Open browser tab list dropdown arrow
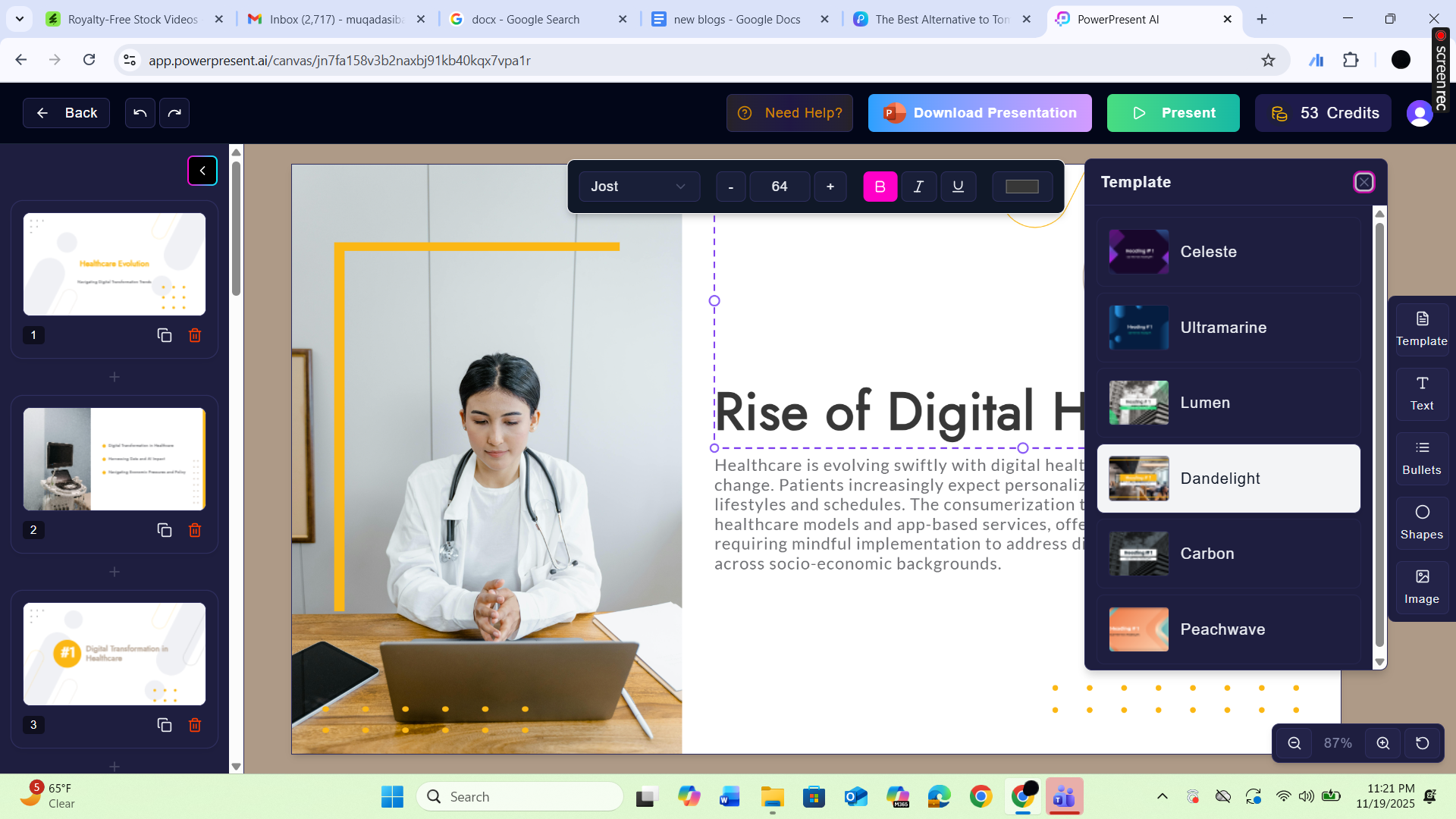1456x819 pixels. tap(19, 19)
